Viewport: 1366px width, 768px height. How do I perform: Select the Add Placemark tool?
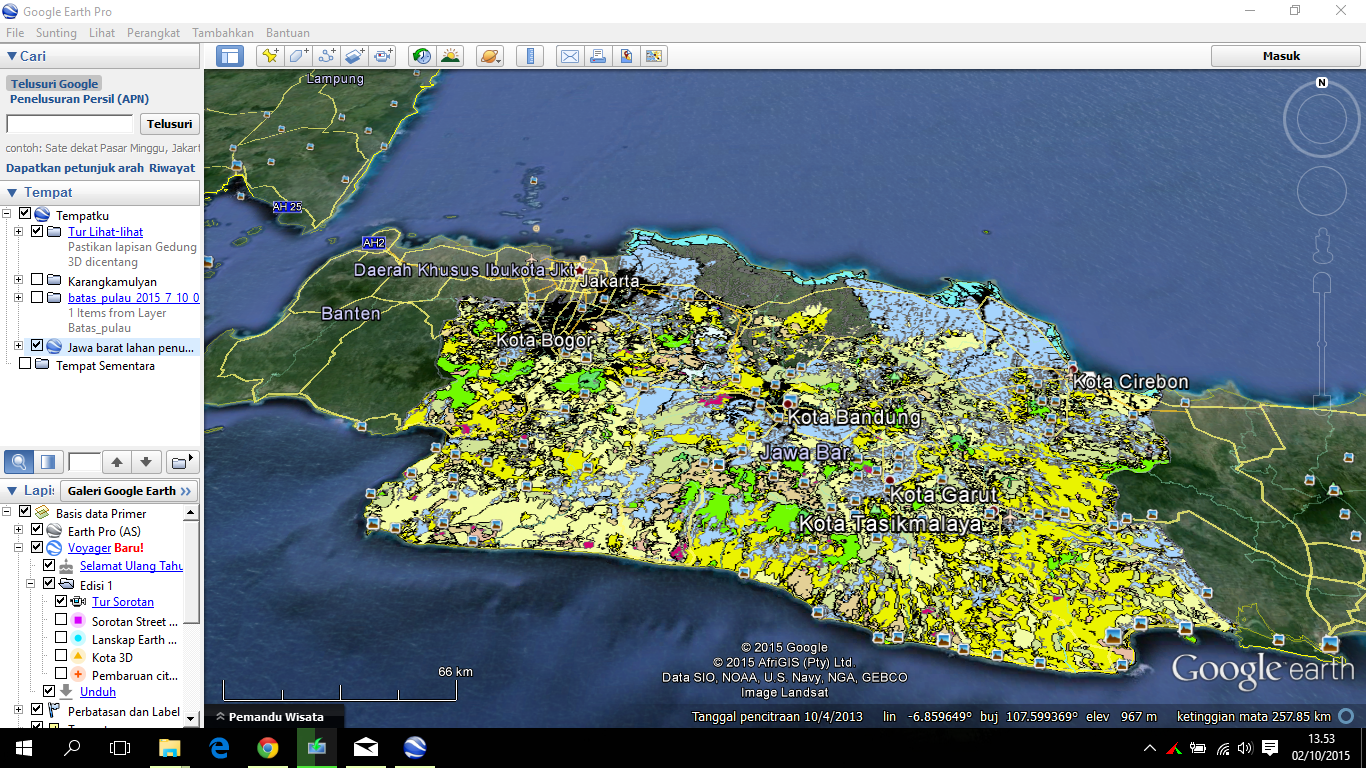(268, 56)
